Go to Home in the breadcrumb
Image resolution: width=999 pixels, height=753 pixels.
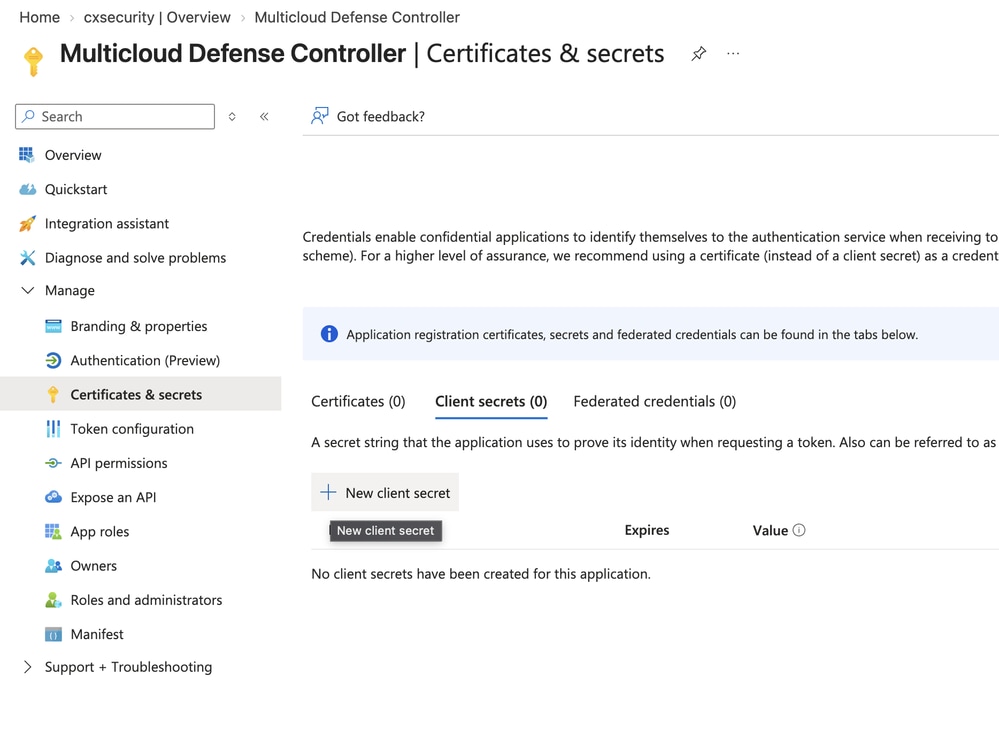(40, 17)
